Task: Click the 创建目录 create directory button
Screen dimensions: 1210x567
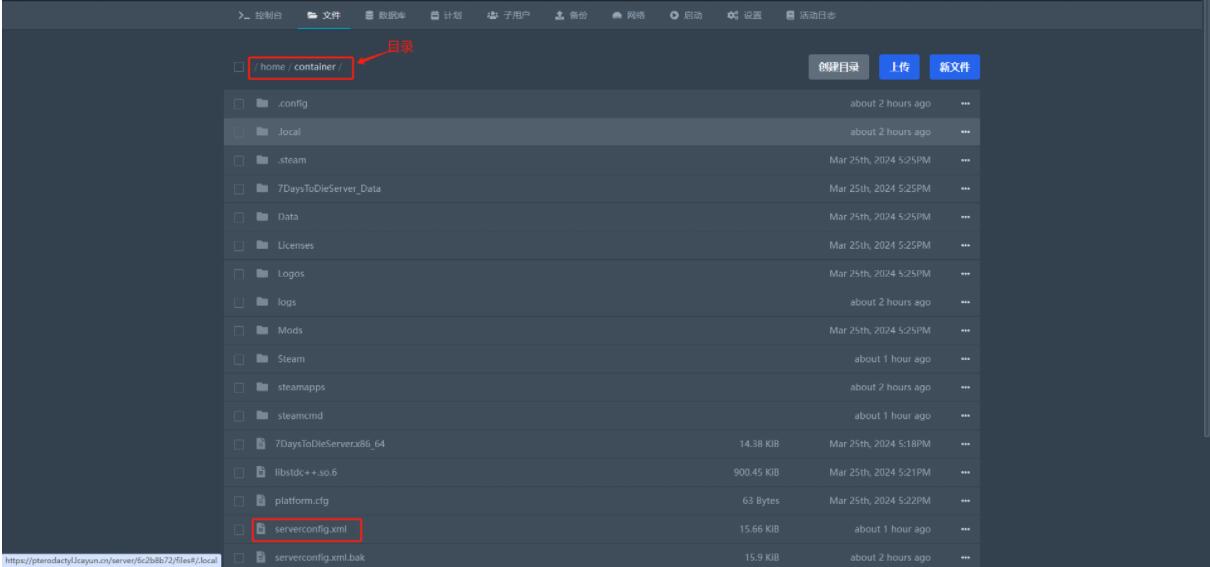Action: tap(839, 67)
